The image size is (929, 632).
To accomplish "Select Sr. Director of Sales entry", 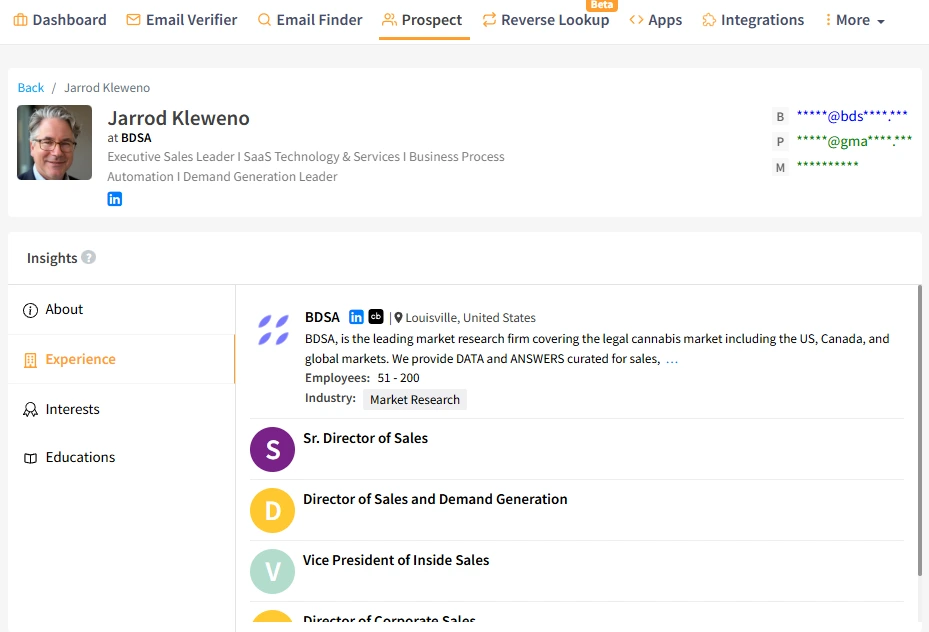I will [x=365, y=438].
